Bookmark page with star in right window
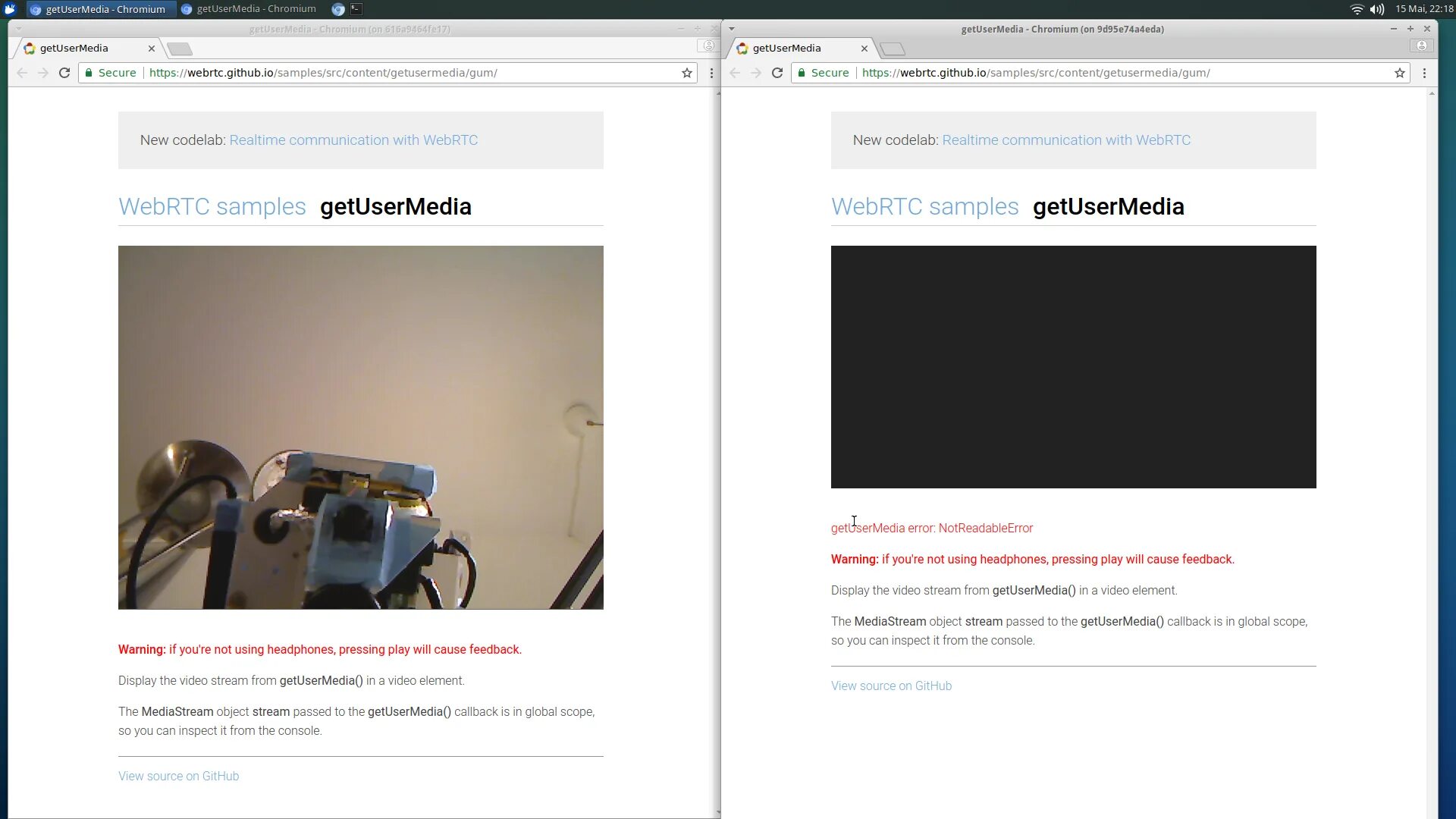The image size is (1456, 819). 1400,73
